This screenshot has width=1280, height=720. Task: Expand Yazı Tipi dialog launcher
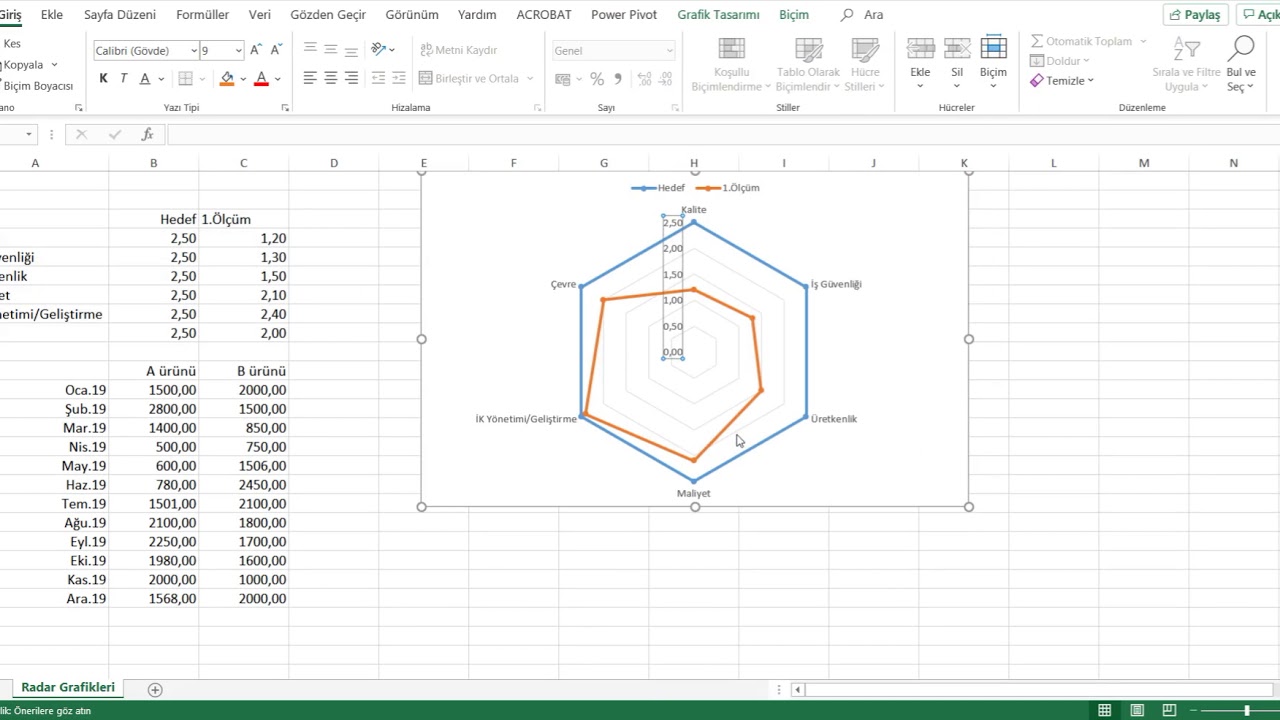[x=285, y=108]
